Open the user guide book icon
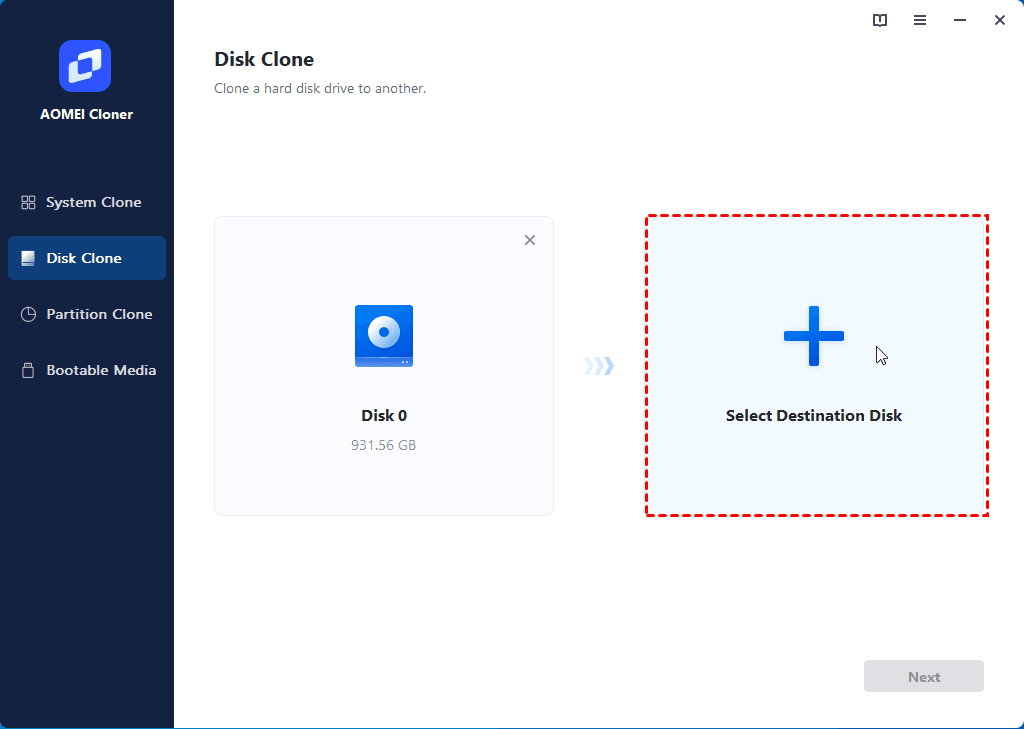The height and width of the screenshot is (729, 1024). [880, 20]
